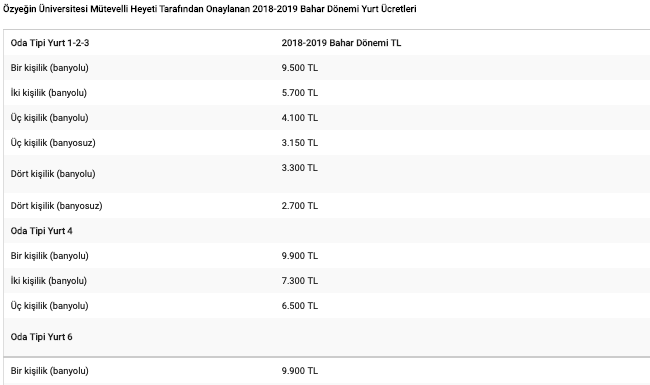Select the 'Oda Tipi Yurt 6' section header
Viewport: 650px width, 385px height.
[41, 337]
